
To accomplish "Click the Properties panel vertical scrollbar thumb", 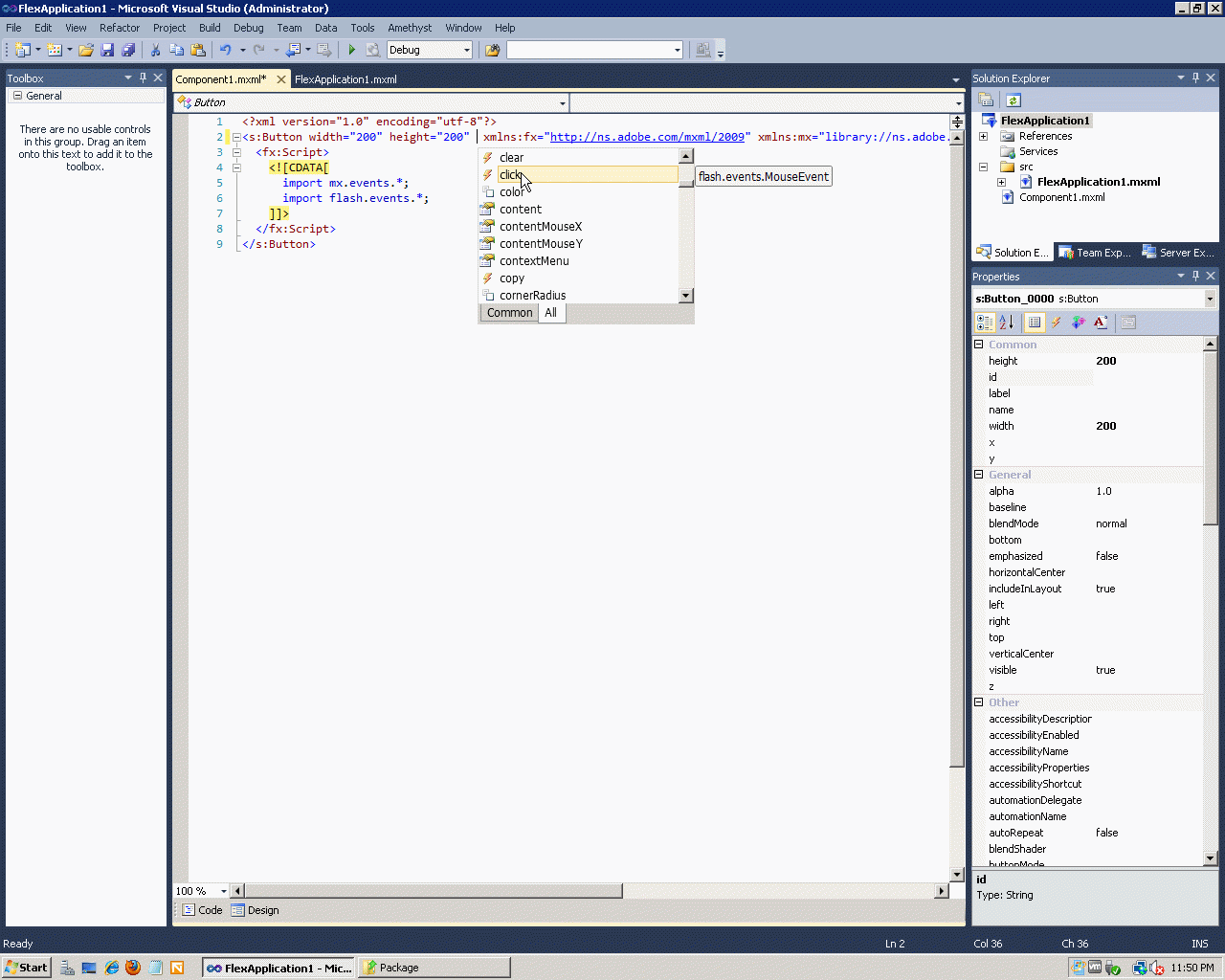I will pyautogui.click(x=1210, y=437).
